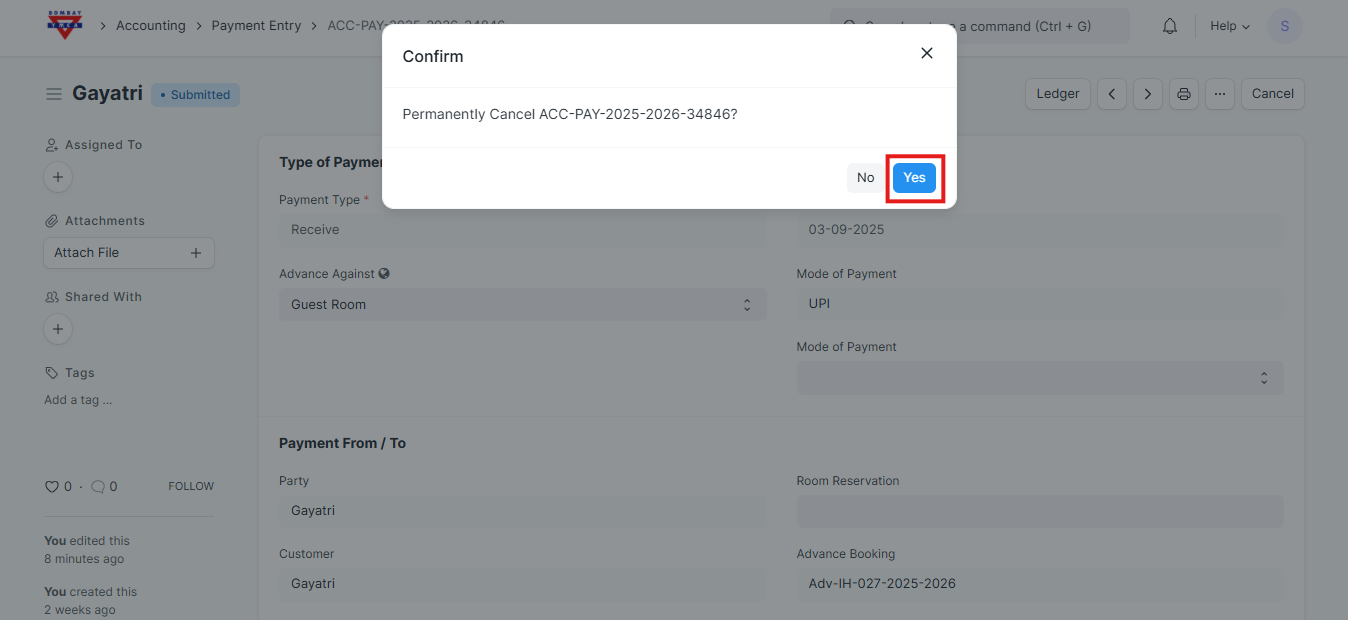Click the Add a tag field

click(x=78, y=400)
